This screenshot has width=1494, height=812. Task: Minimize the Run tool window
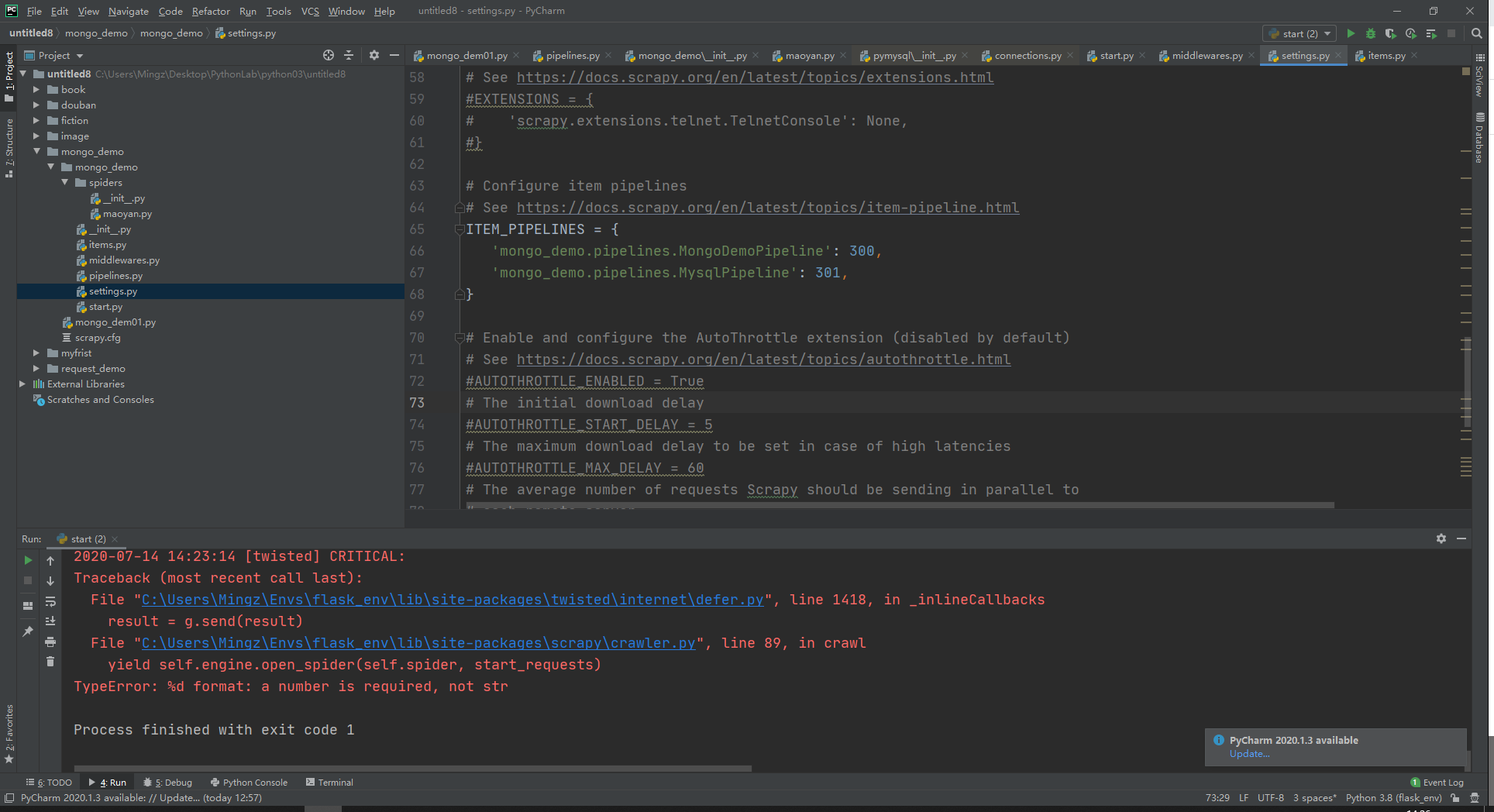click(1461, 538)
